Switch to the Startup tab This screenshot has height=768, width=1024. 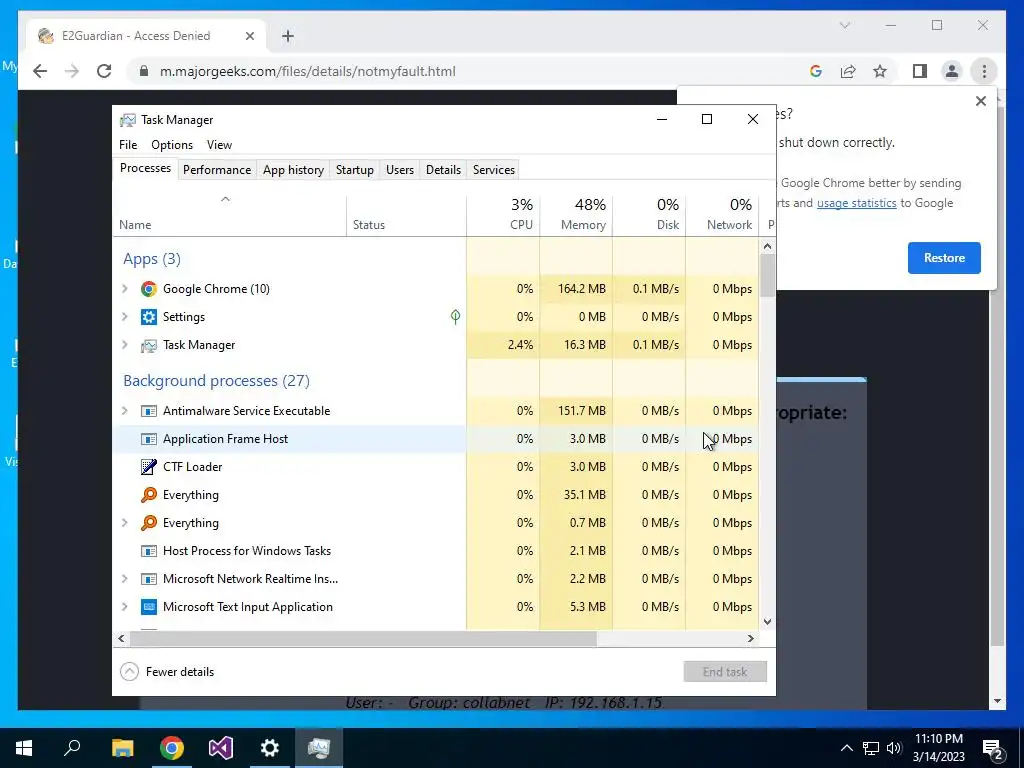coord(355,170)
